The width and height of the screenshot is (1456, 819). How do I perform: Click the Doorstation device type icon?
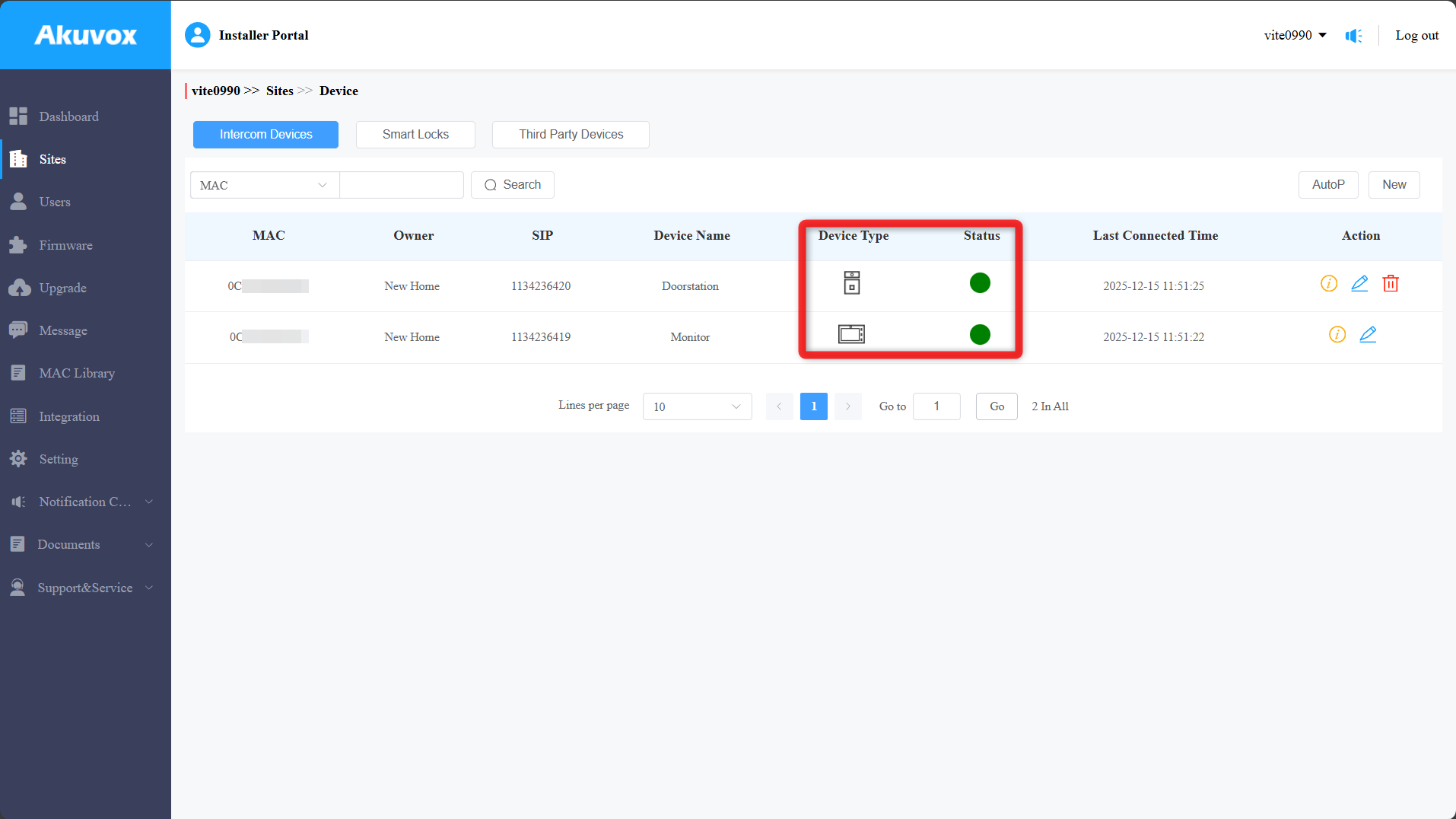coord(852,283)
